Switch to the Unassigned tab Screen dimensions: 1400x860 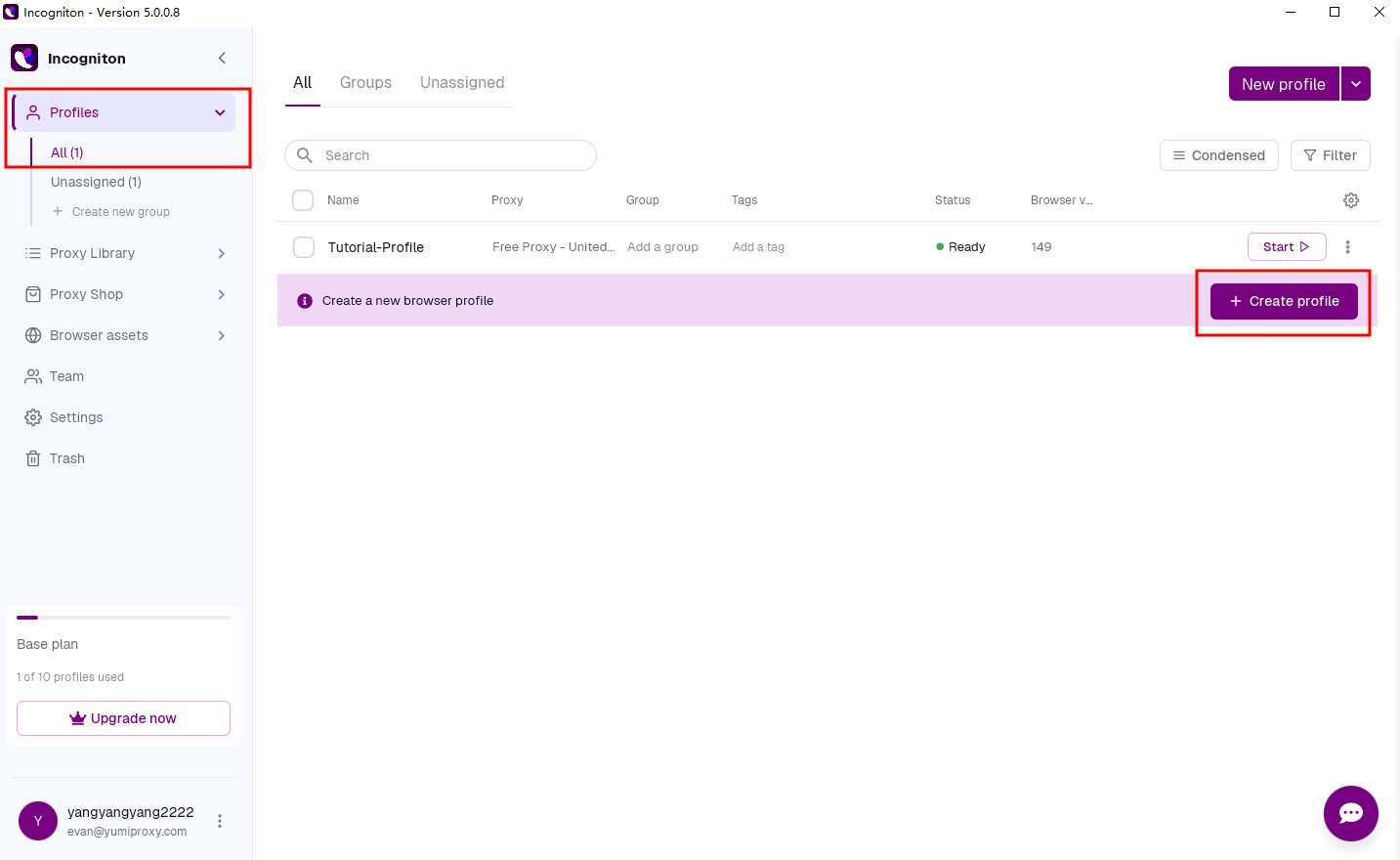pyautogui.click(x=462, y=83)
